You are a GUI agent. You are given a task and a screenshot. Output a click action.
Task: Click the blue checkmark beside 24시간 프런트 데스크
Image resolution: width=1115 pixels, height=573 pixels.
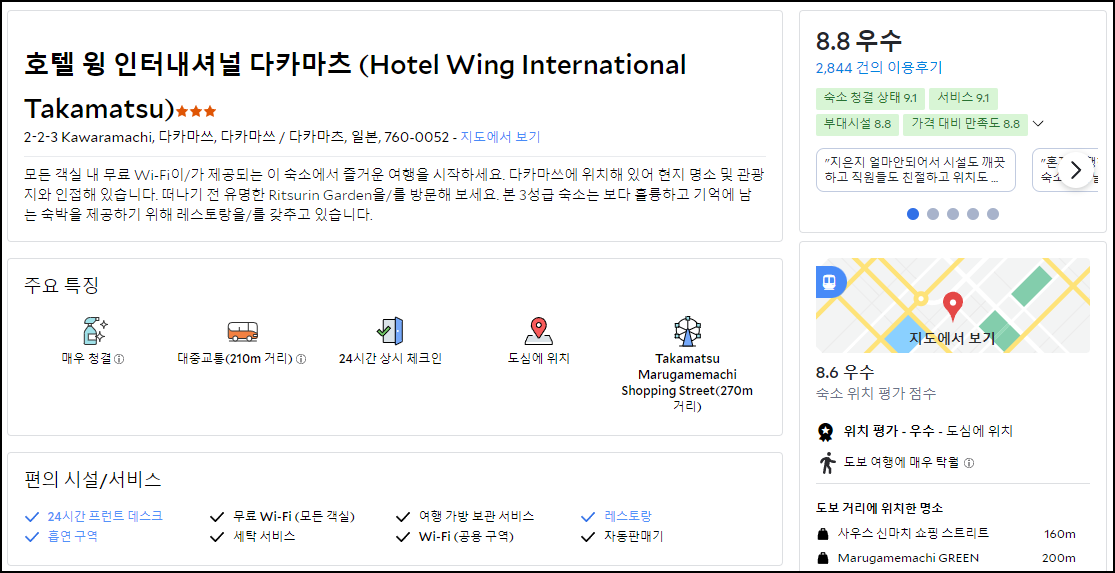click(32, 516)
